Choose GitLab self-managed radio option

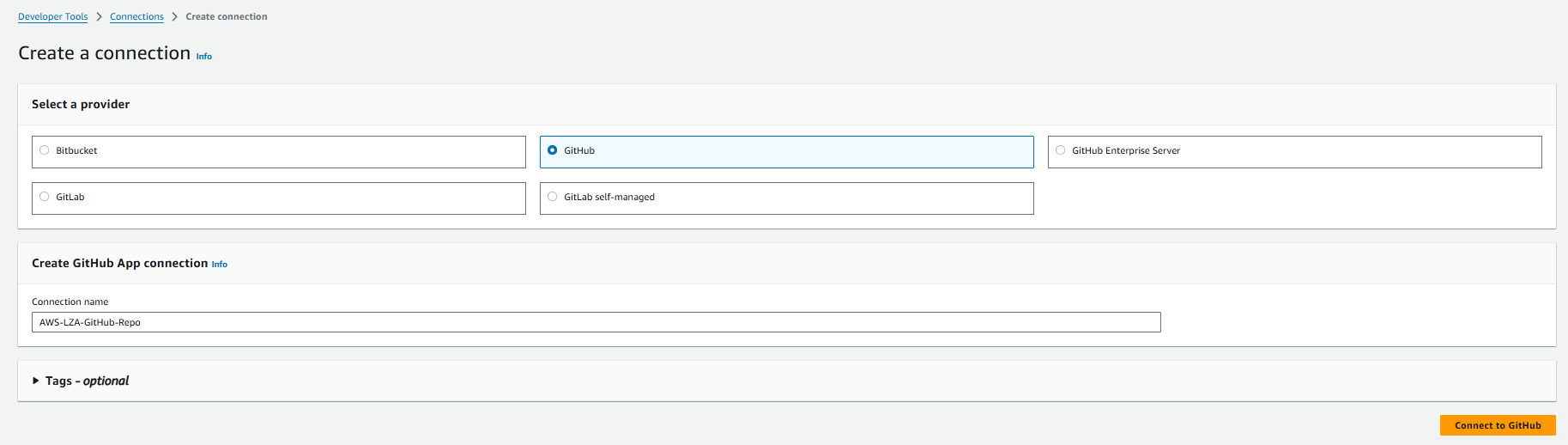pyautogui.click(x=553, y=197)
